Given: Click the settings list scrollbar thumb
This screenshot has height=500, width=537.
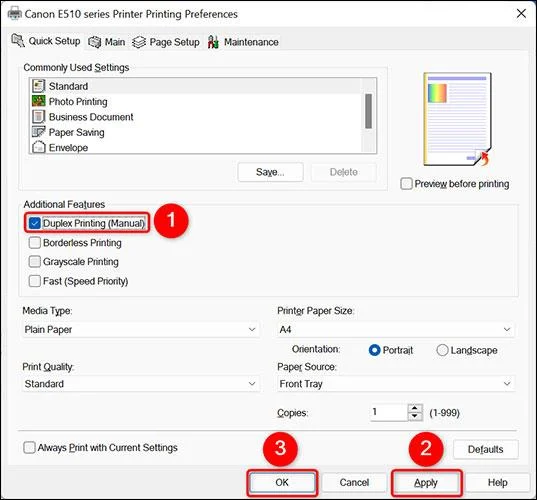Looking at the screenshot, I should coord(369,111).
